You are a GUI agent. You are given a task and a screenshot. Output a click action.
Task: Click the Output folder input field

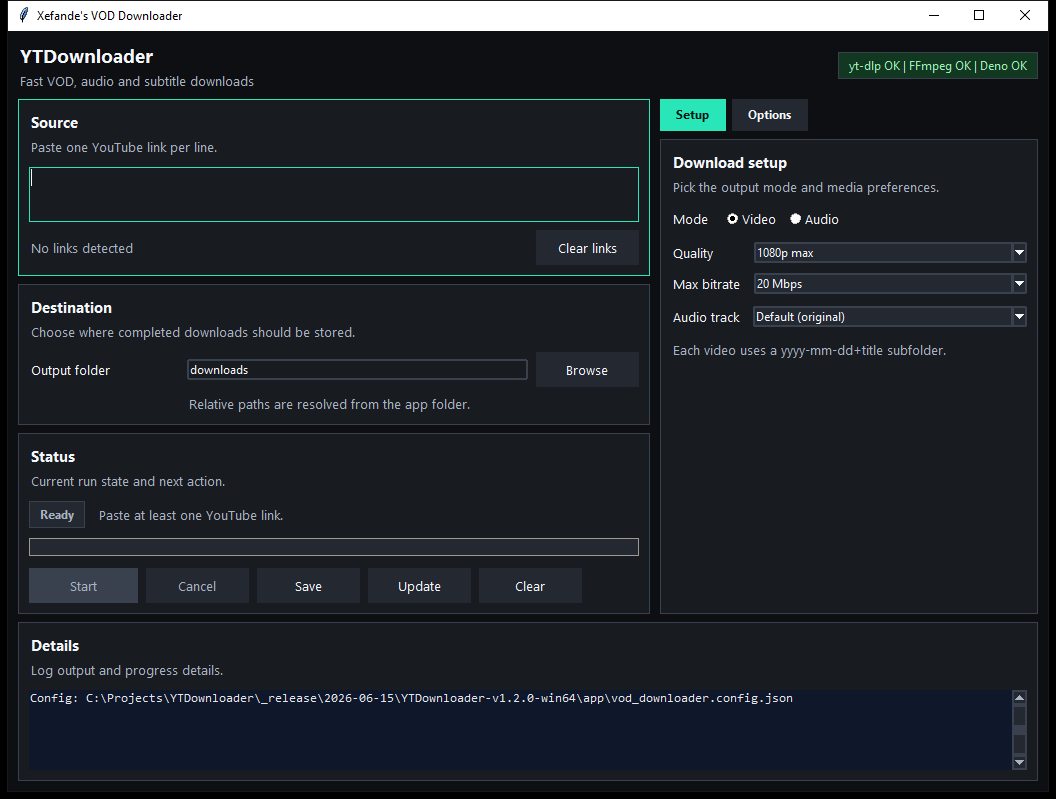tap(357, 369)
